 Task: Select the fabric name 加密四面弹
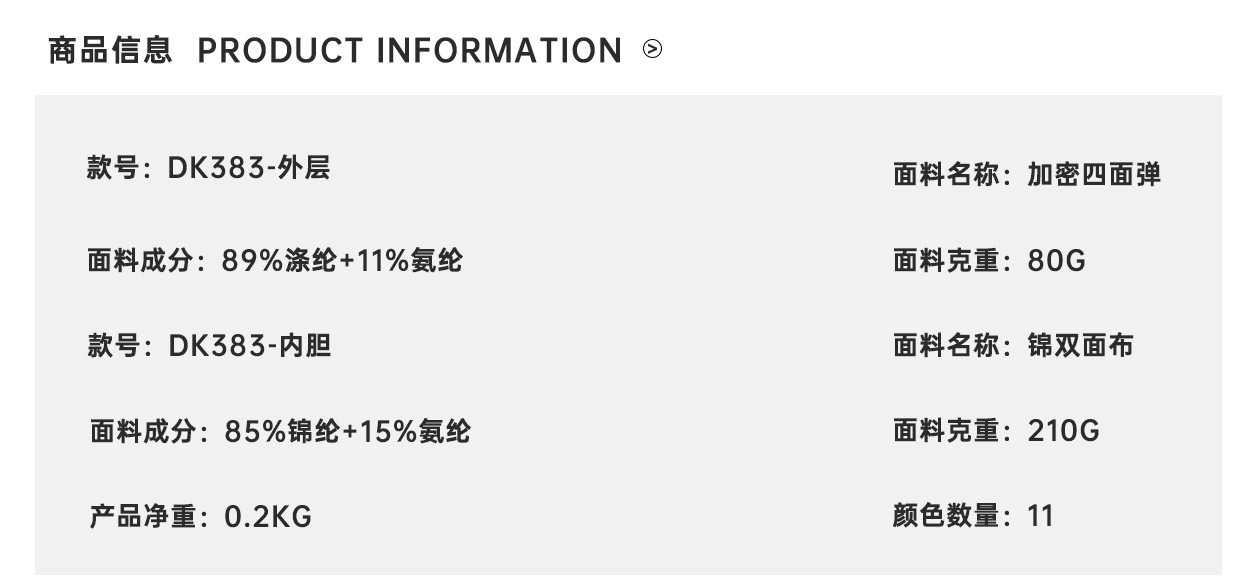pyautogui.click(x=1094, y=175)
